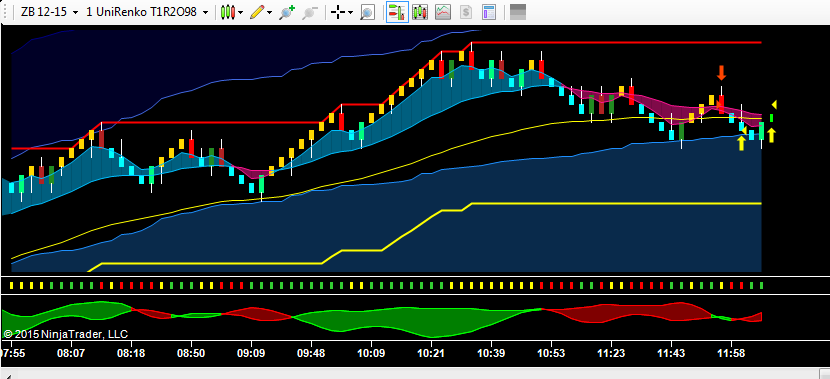The width and height of the screenshot is (830, 379).
Task: Click the 10:09 time axis label
Action: (371, 353)
